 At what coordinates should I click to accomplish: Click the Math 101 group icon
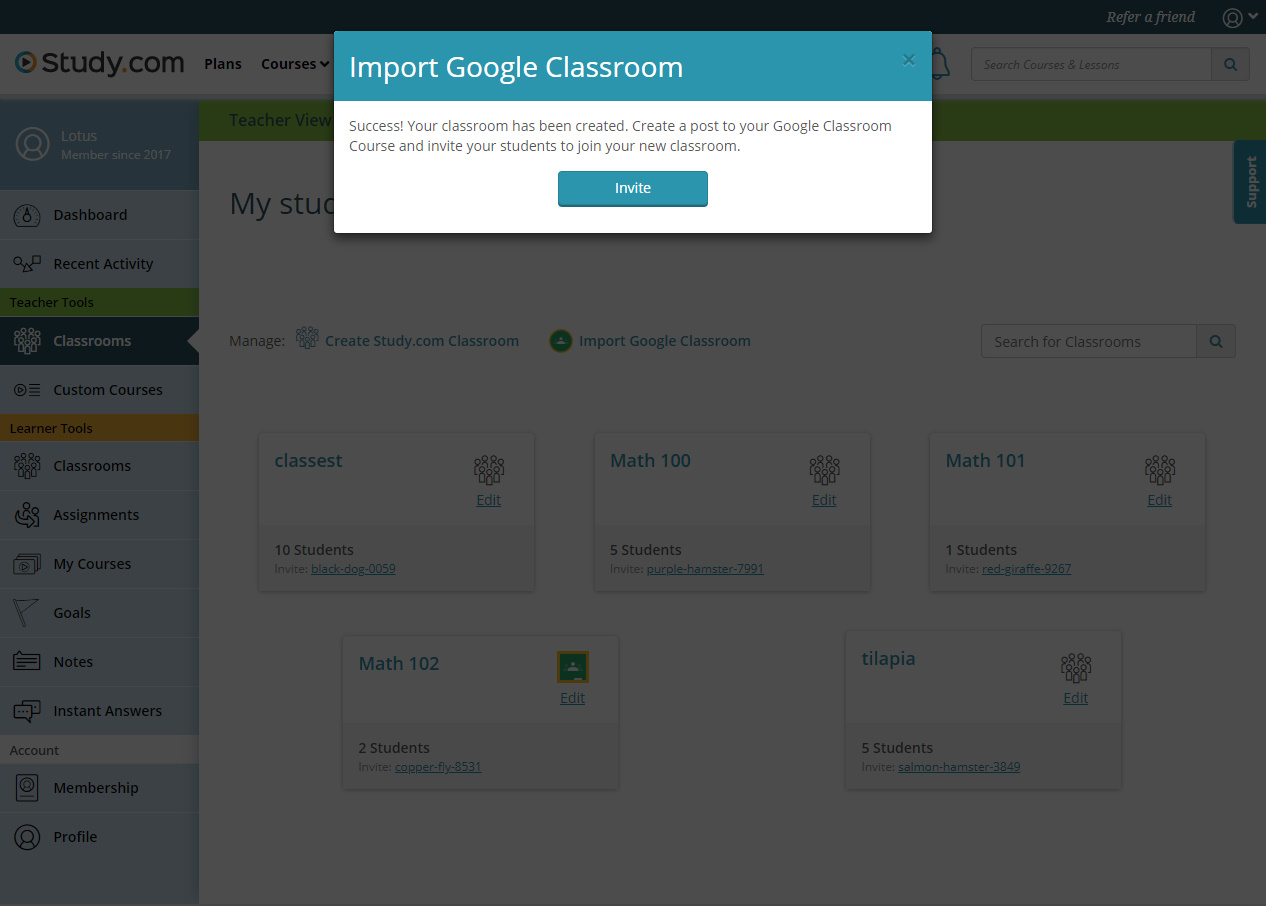pos(1160,470)
